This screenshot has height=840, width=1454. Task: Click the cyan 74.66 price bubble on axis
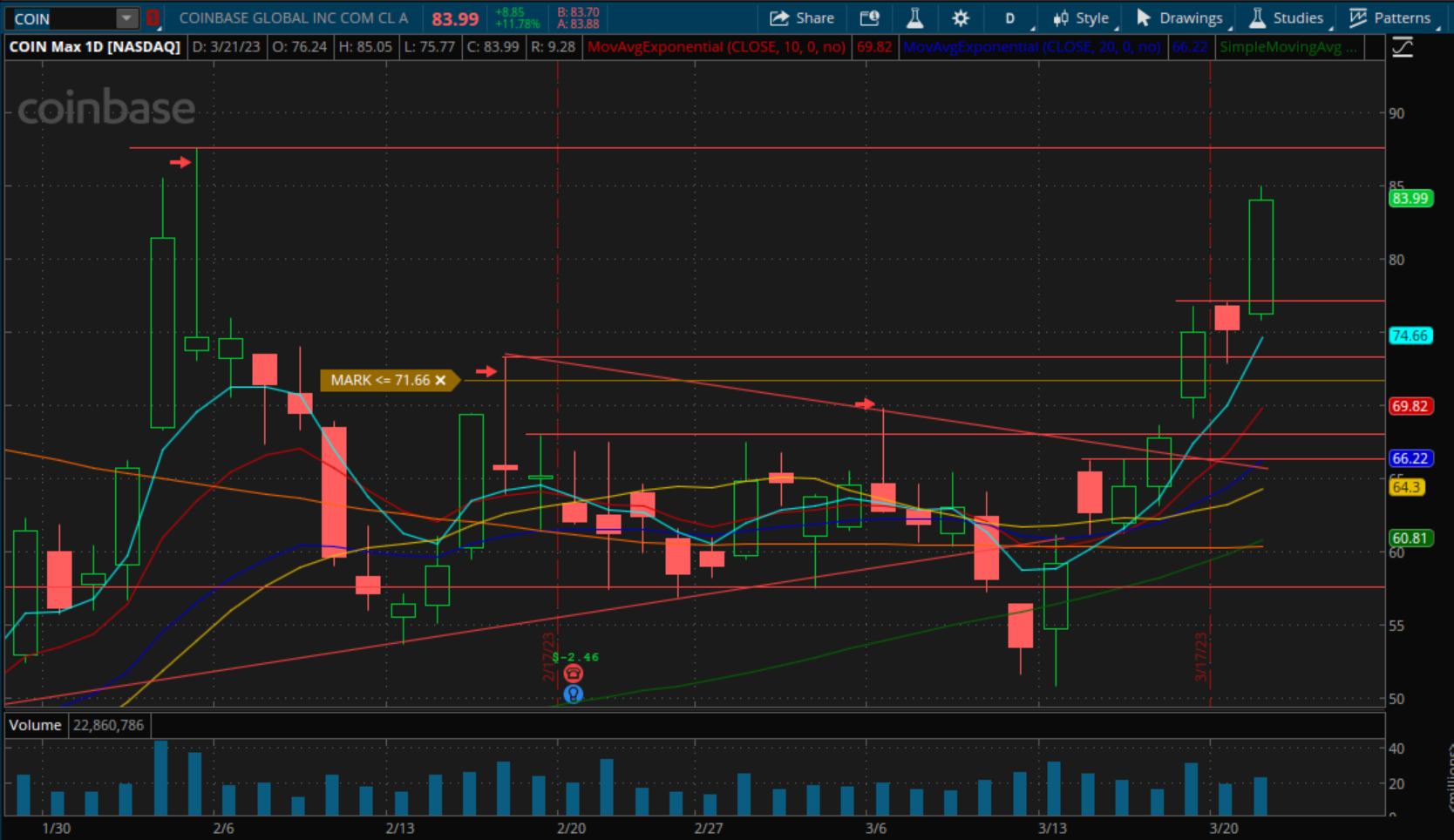coord(1410,335)
